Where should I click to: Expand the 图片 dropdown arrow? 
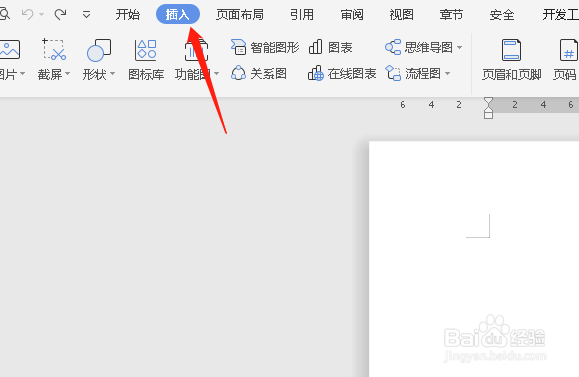[23, 74]
